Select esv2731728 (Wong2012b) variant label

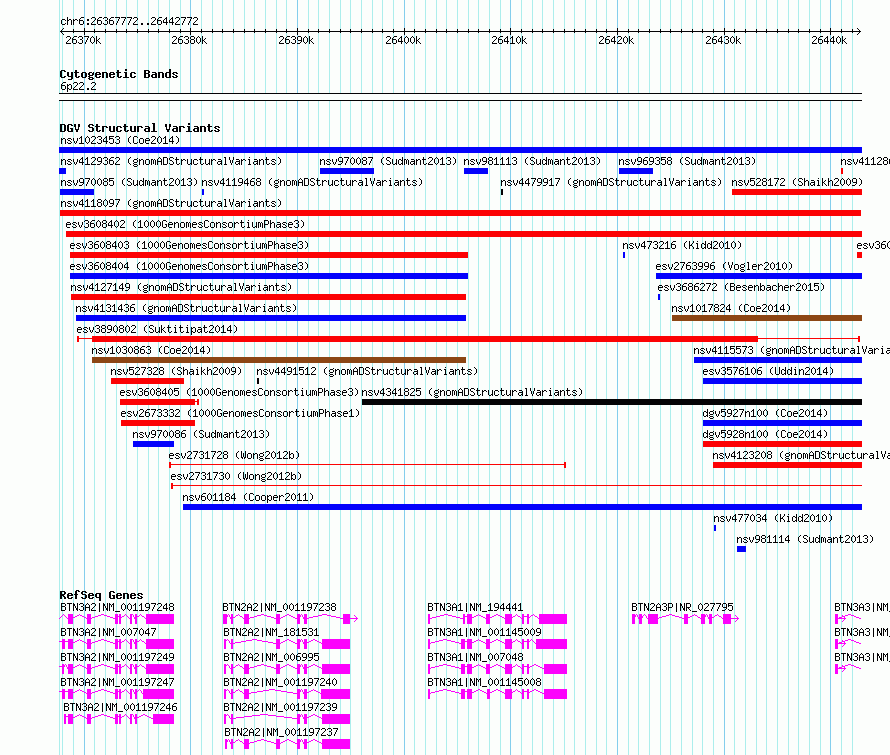point(234,455)
